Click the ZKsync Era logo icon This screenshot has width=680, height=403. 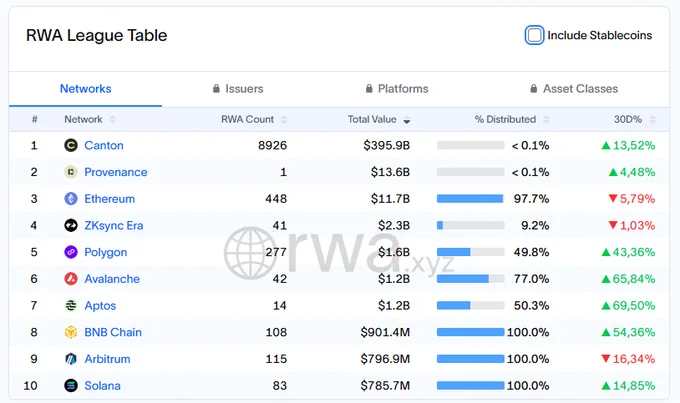71,226
